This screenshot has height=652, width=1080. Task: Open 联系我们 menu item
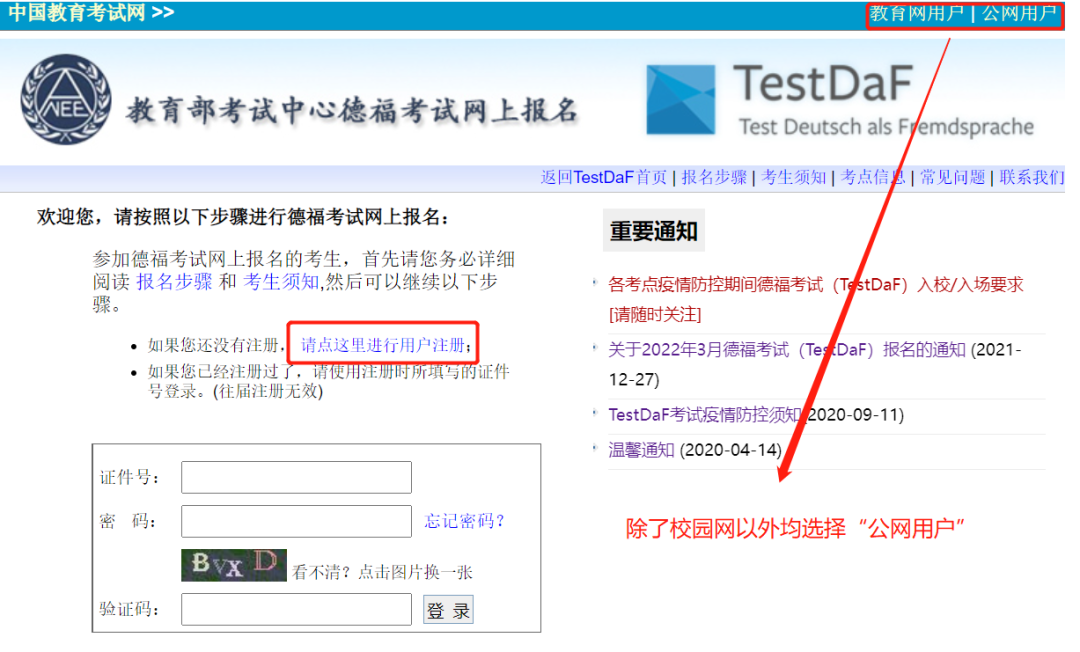tap(1031, 178)
